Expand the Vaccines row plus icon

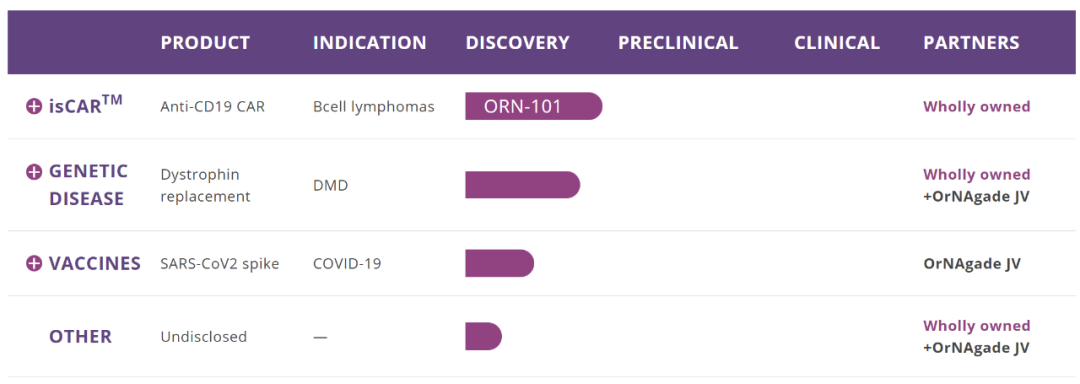coord(34,264)
